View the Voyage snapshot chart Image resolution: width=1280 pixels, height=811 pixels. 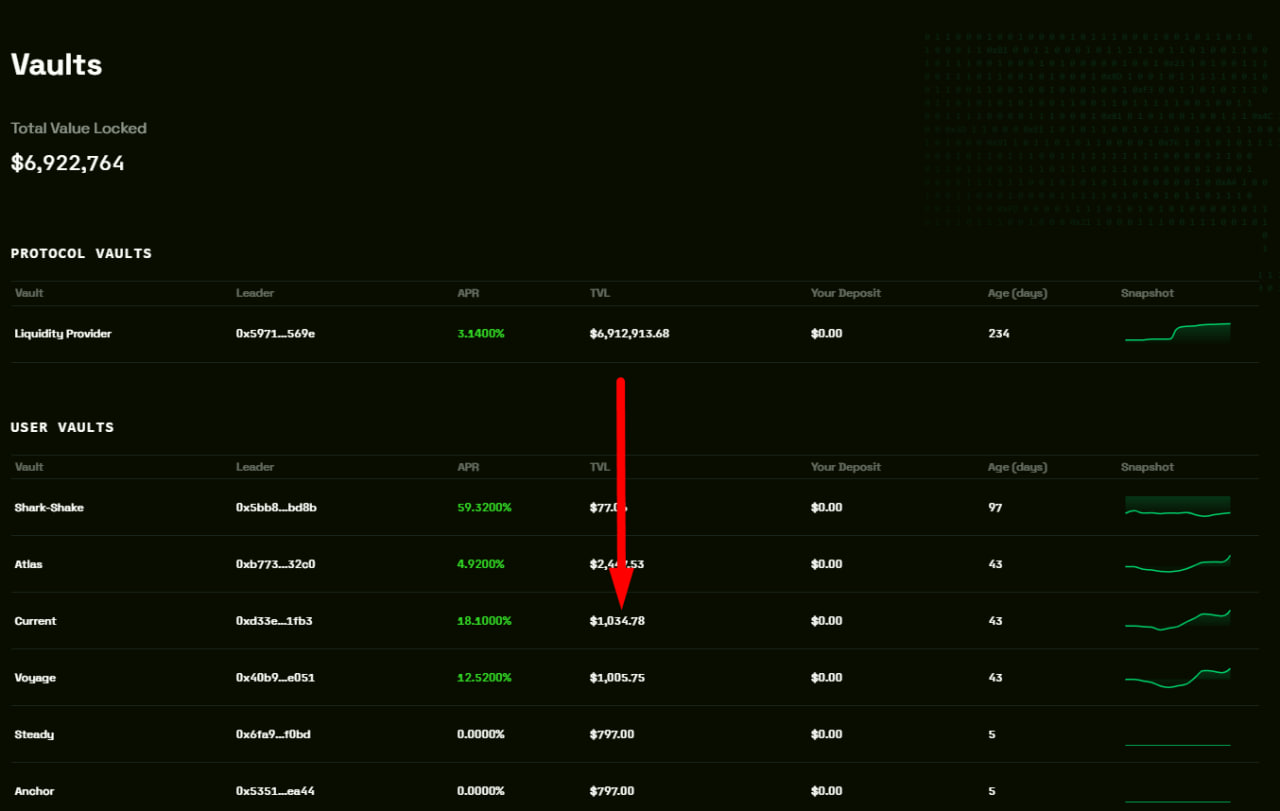click(1178, 677)
